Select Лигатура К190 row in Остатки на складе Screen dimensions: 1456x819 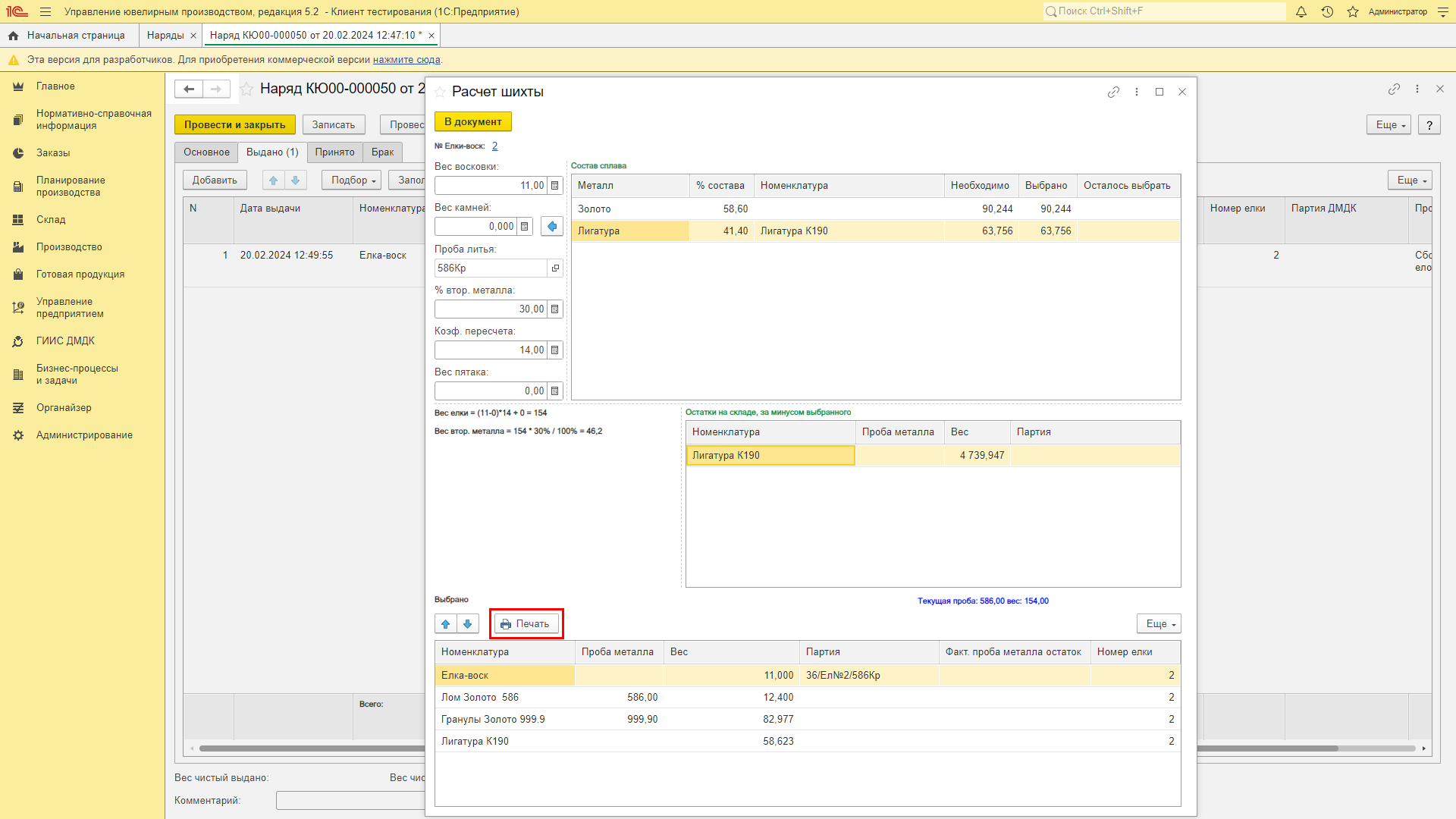coord(933,455)
